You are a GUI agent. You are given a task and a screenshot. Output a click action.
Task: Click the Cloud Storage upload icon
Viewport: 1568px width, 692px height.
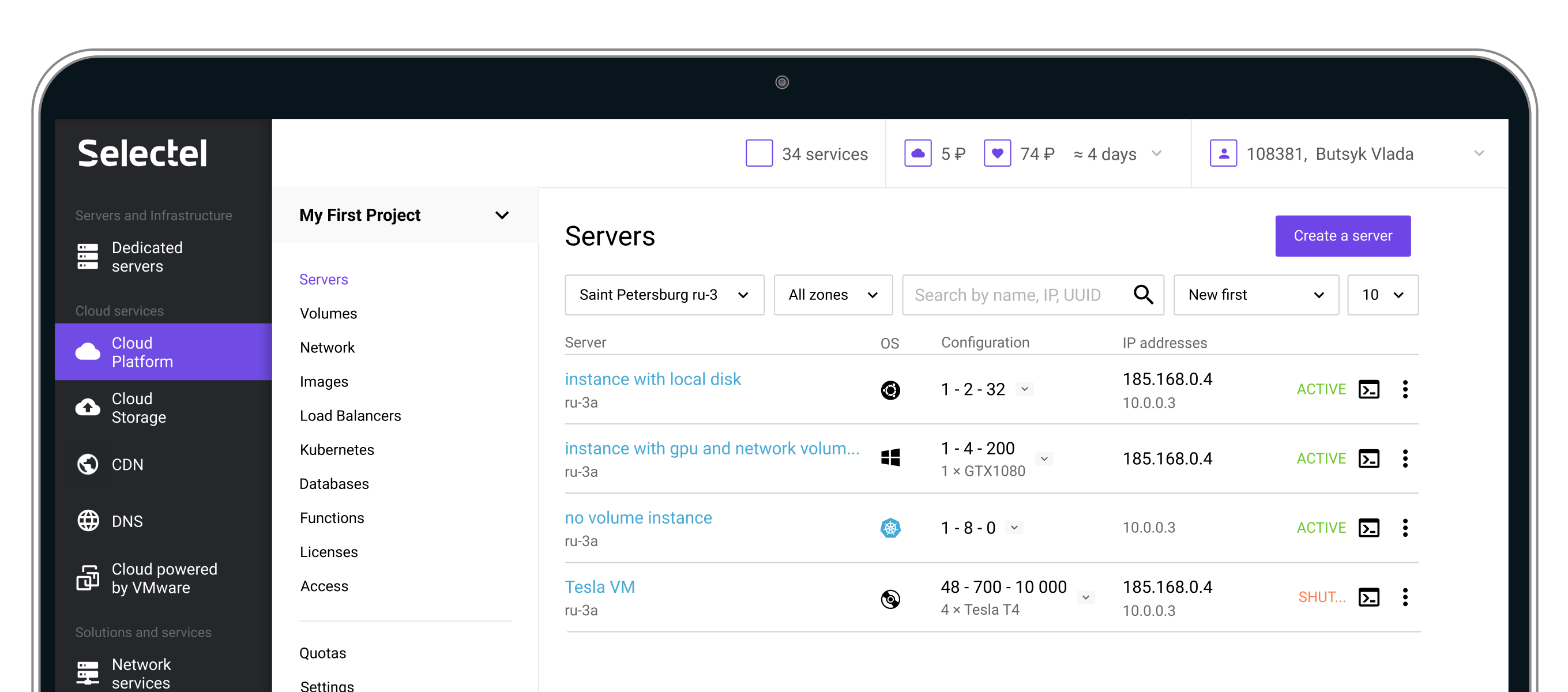click(x=88, y=407)
